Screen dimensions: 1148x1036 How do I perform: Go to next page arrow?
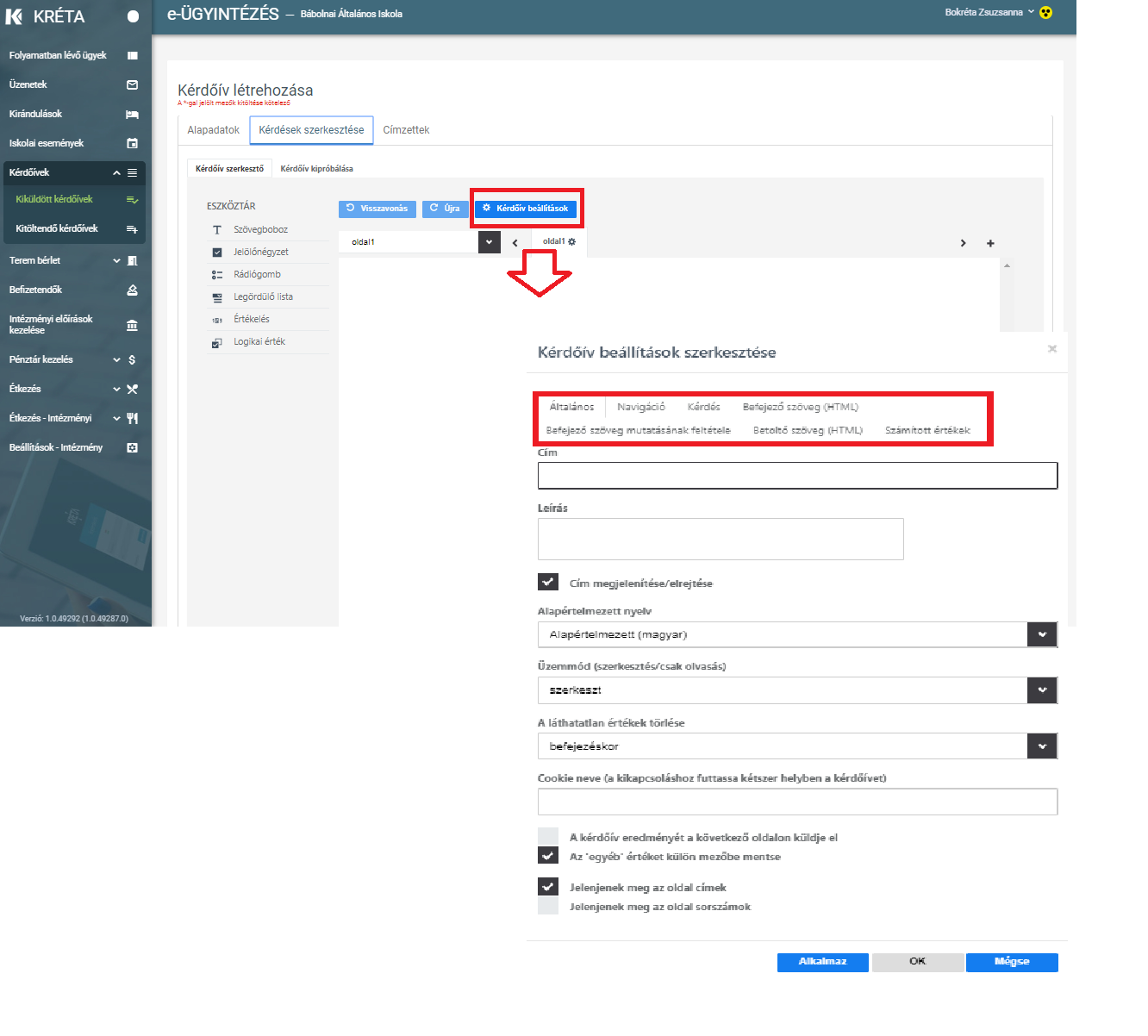pyautogui.click(x=963, y=243)
